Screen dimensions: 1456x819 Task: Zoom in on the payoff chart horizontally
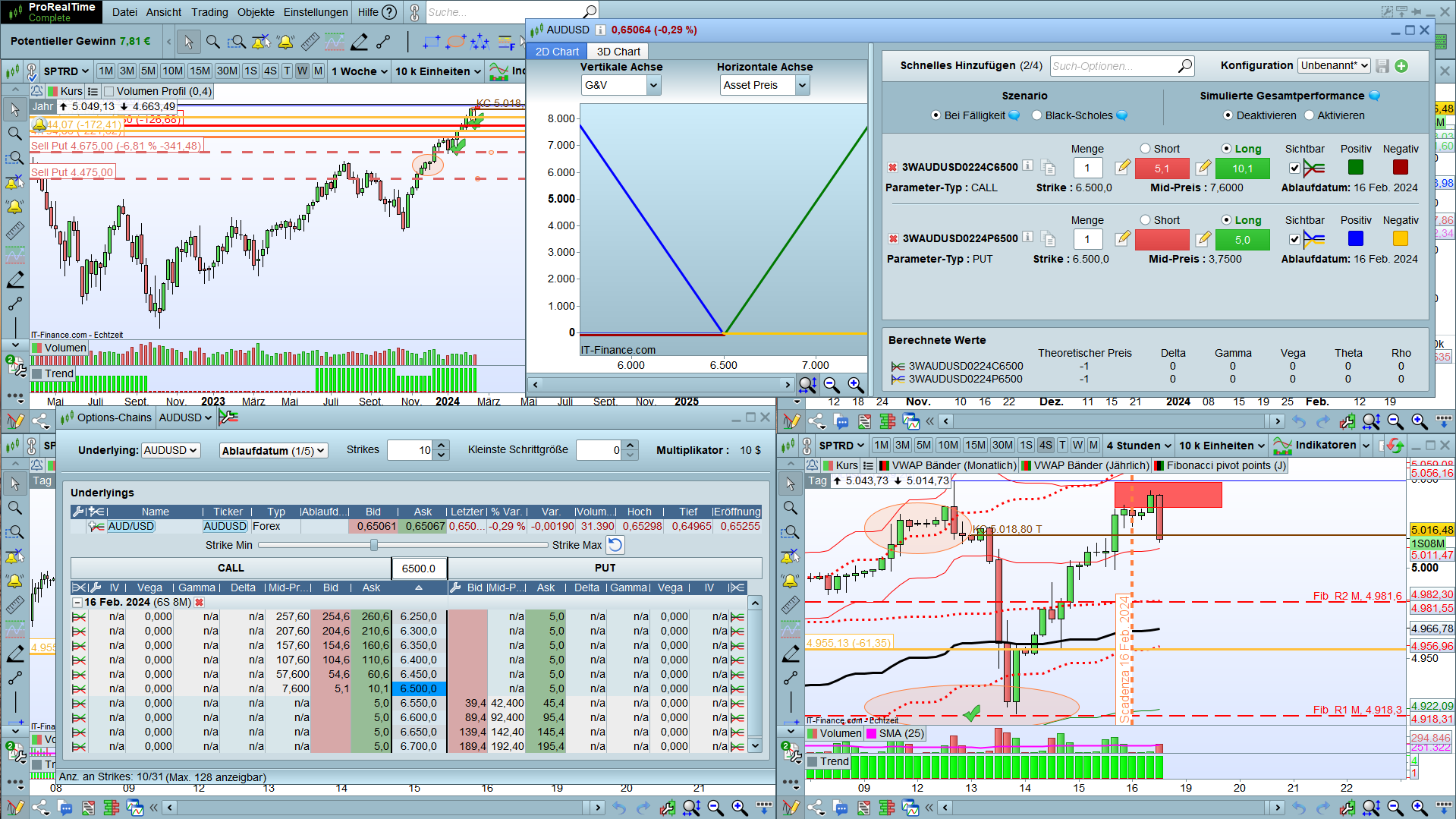pyautogui.click(x=855, y=385)
